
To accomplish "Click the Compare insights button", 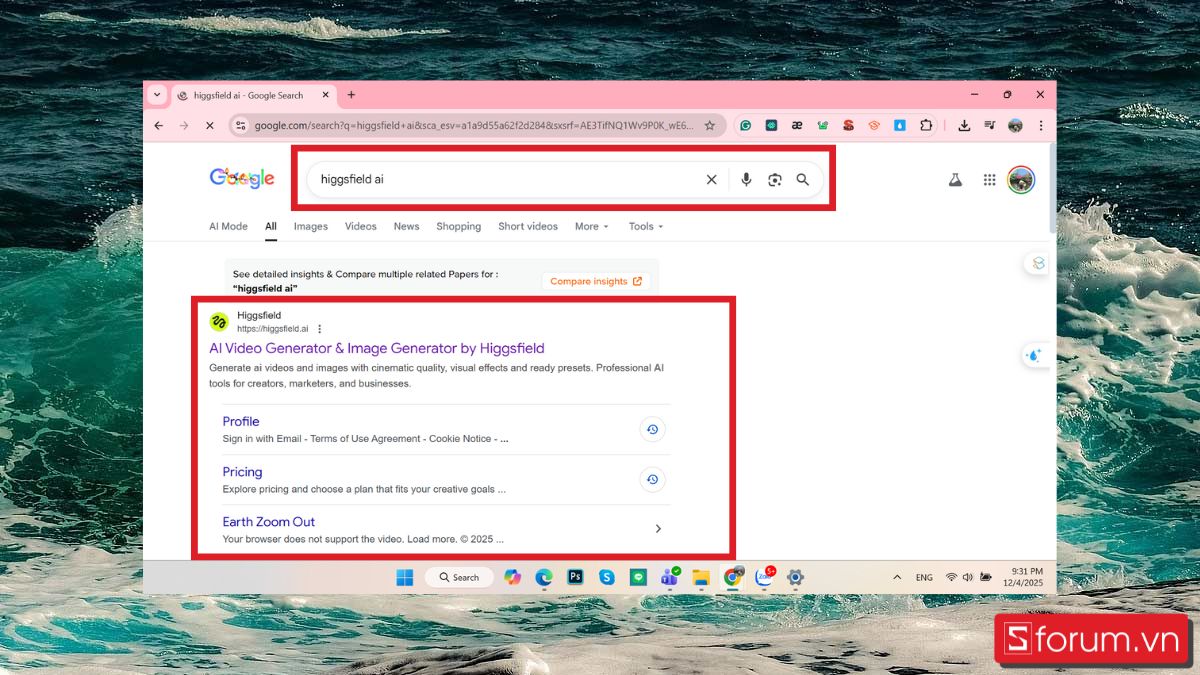I will click(596, 282).
